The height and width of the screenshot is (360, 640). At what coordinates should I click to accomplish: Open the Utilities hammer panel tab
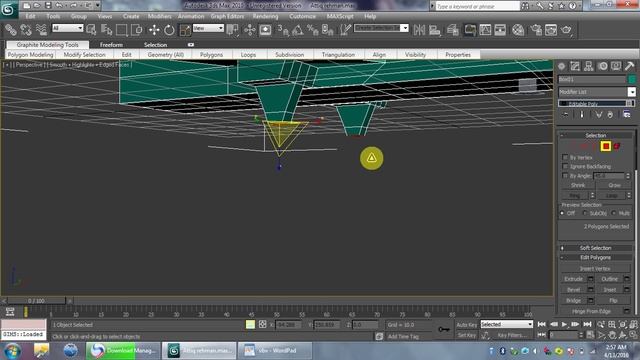(x=629, y=66)
